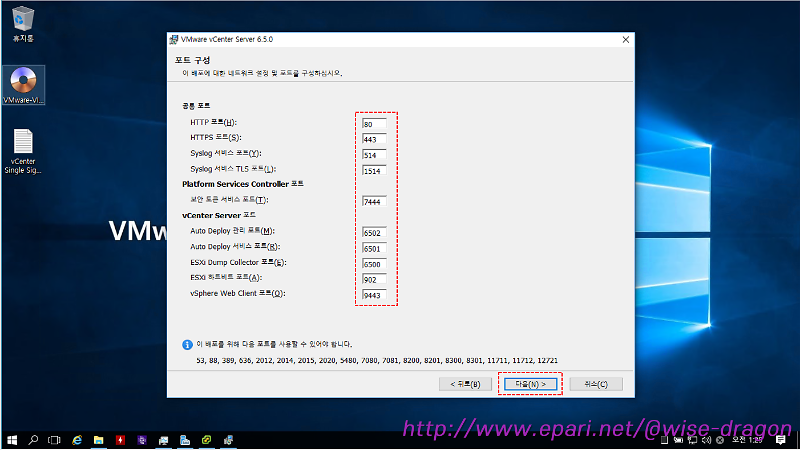Click the '공통 포트' section heading
This screenshot has width=800, height=450.
pos(196,106)
